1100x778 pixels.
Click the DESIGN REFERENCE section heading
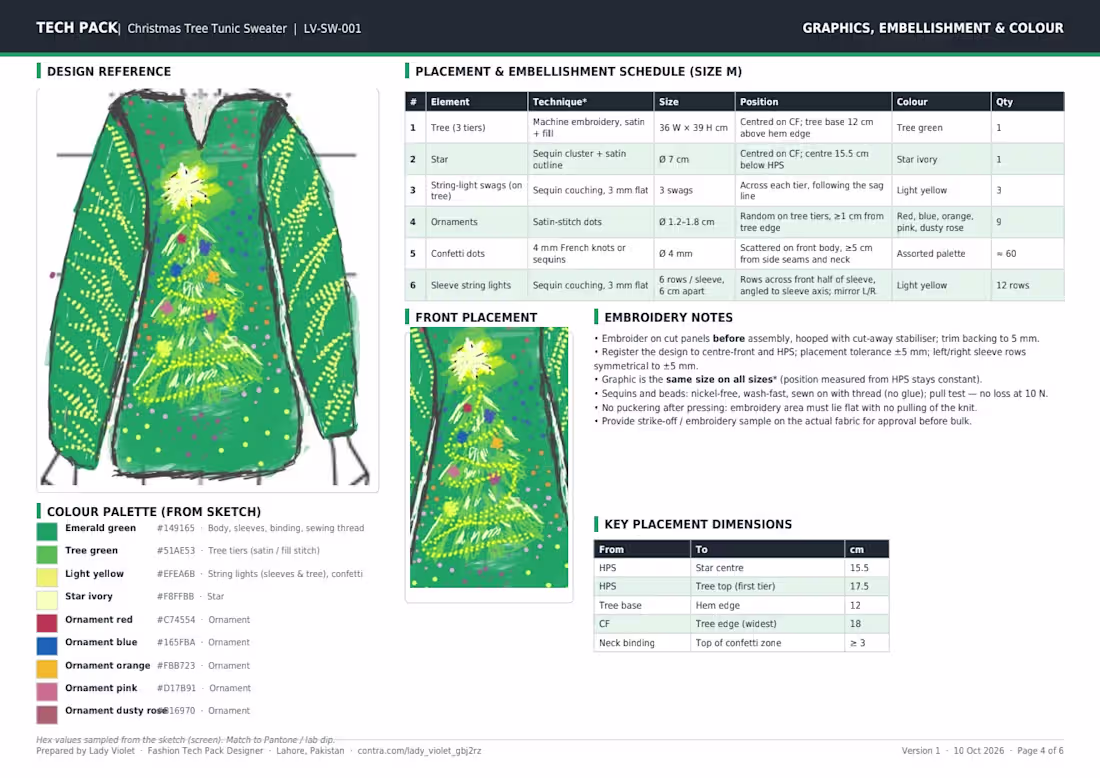[109, 72]
